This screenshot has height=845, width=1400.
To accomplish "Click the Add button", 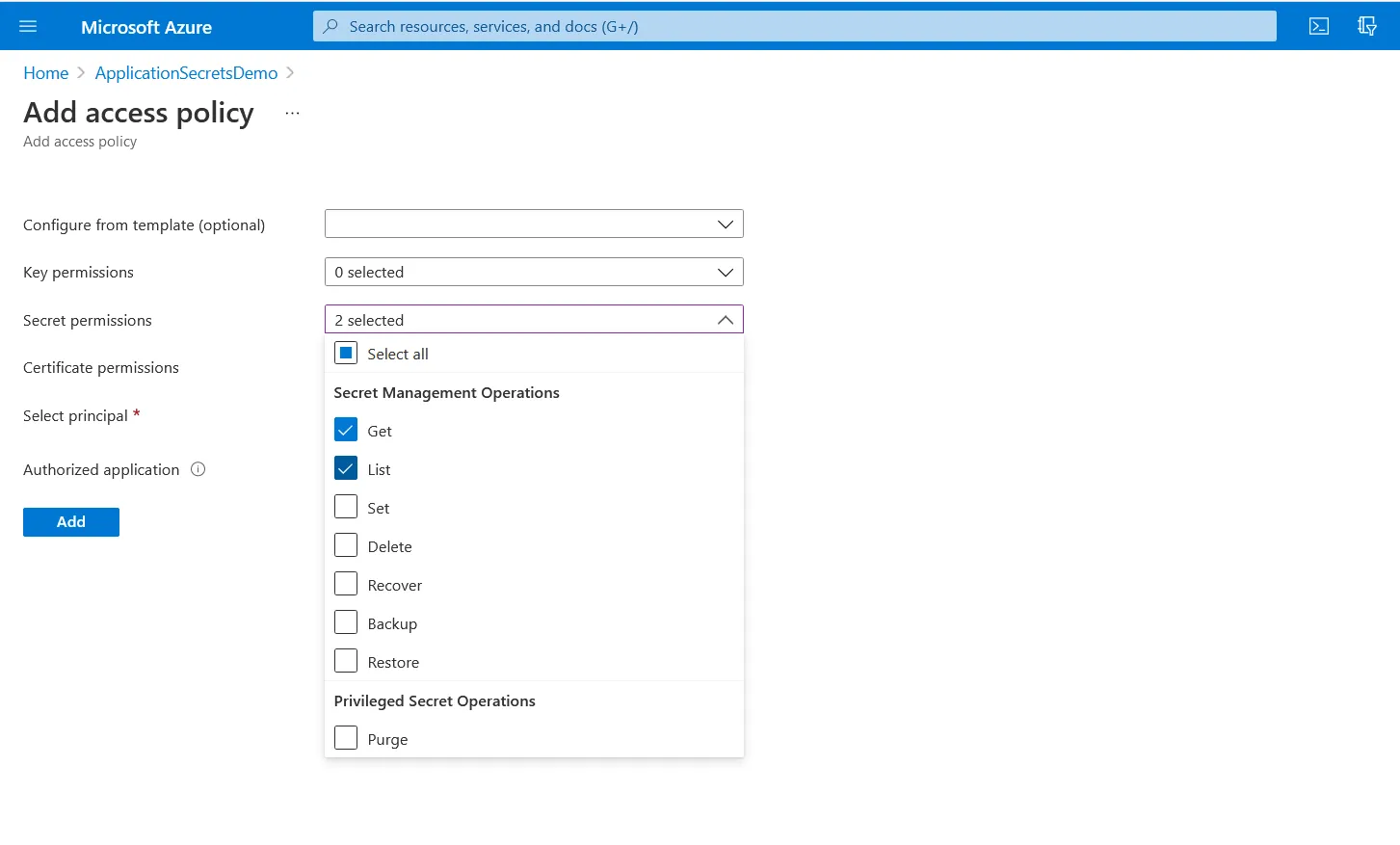I will (70, 521).
